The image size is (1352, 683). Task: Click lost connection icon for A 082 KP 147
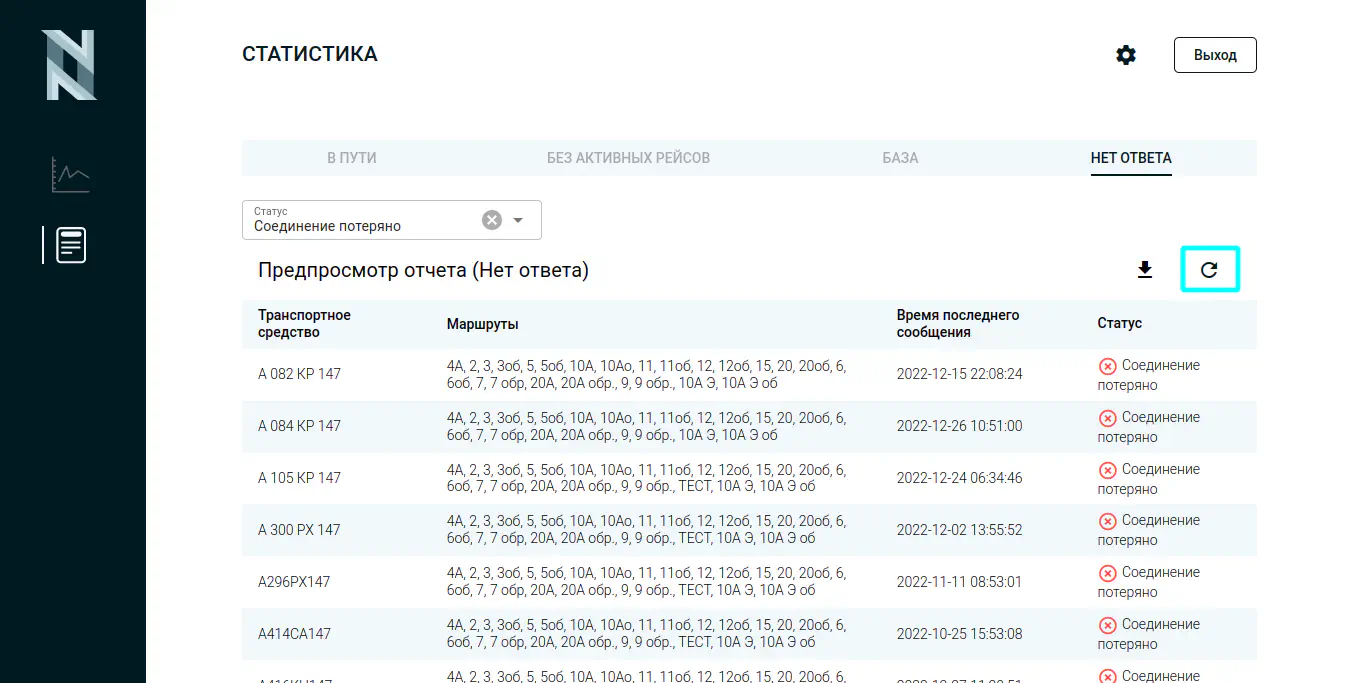(1107, 366)
